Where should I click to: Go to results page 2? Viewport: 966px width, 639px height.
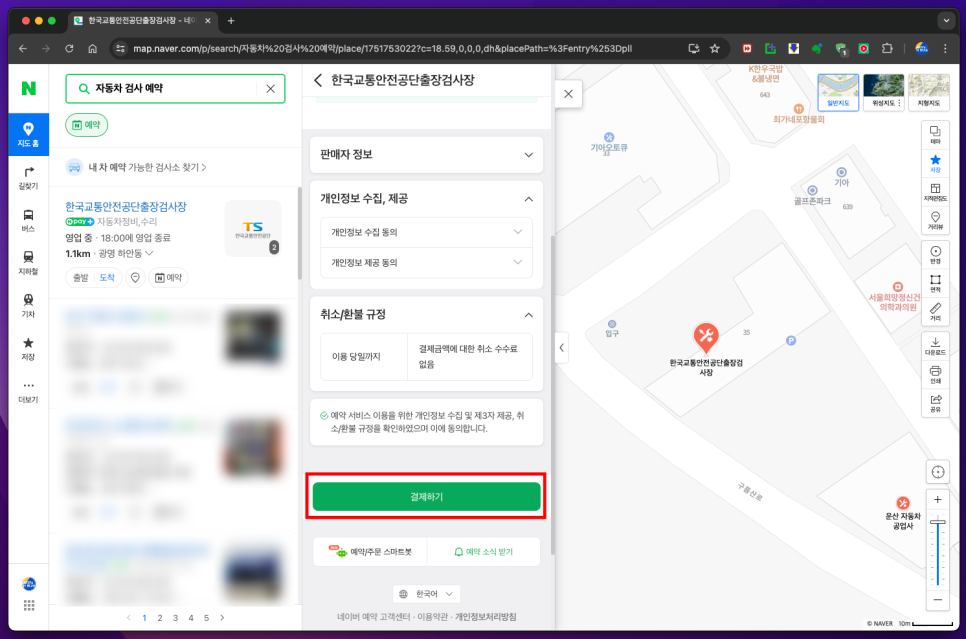coord(160,618)
